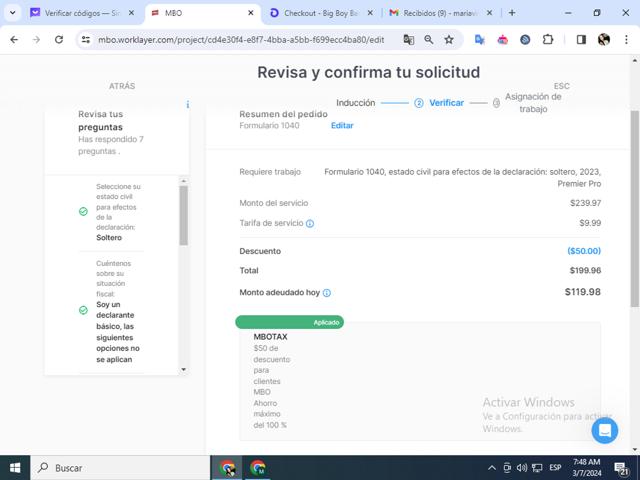Image resolution: width=640 pixels, height=480 pixels.
Task: Open the chat support bubble
Action: [604, 430]
